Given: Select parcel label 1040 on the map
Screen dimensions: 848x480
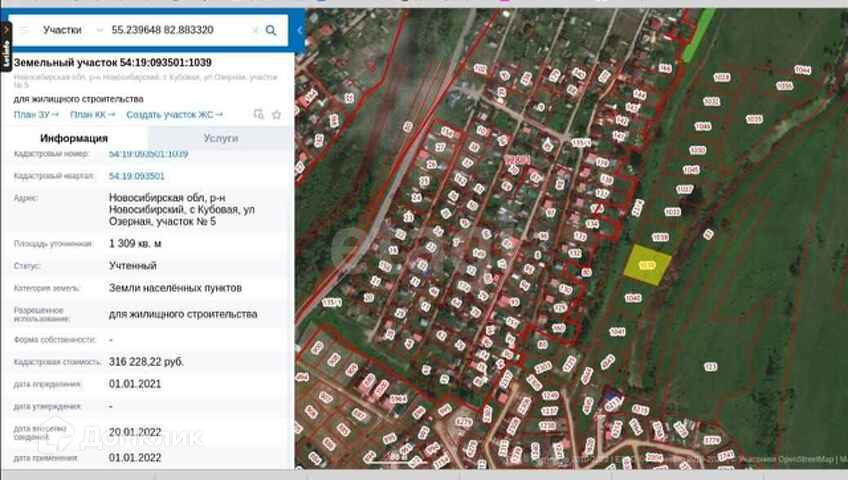Looking at the screenshot, I should (x=633, y=298).
